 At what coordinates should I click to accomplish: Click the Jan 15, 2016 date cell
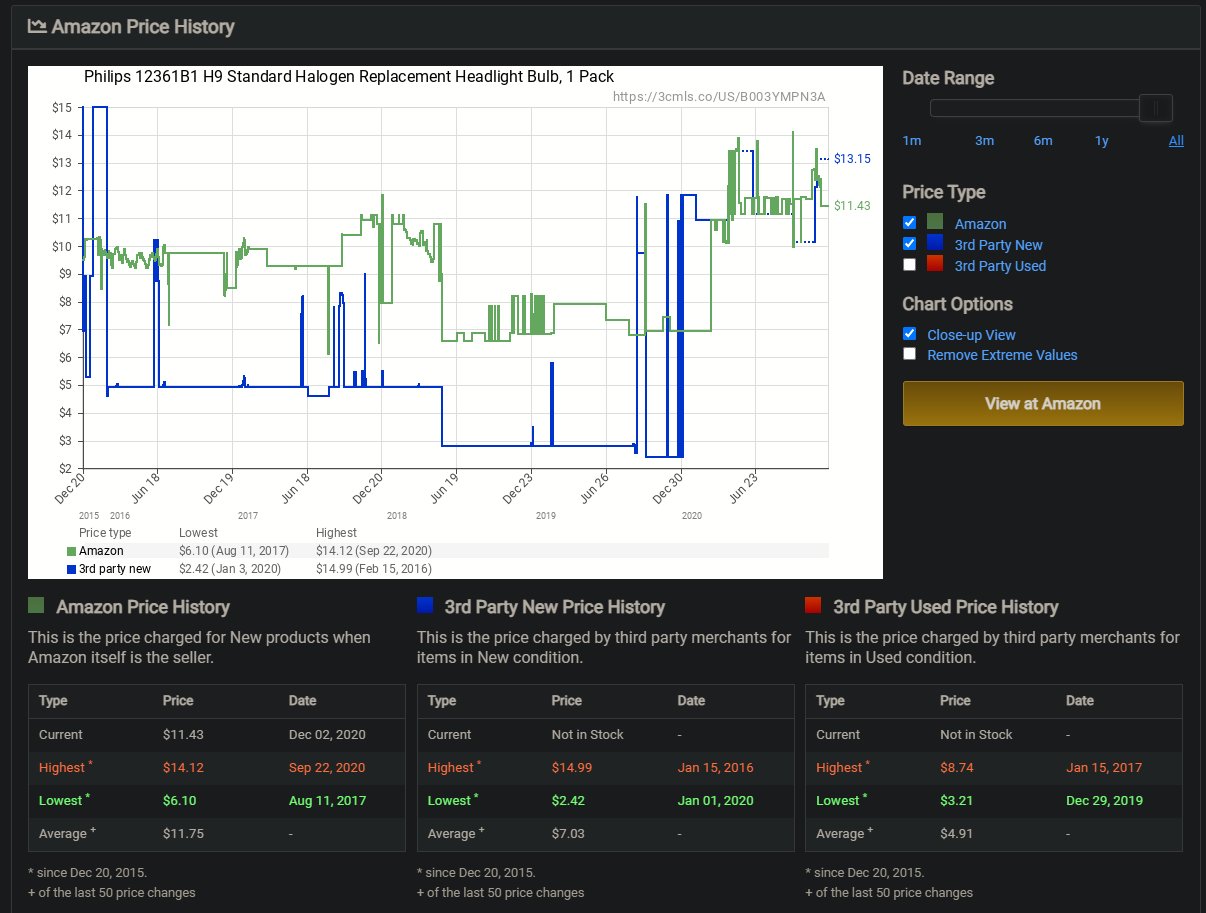[x=715, y=767]
